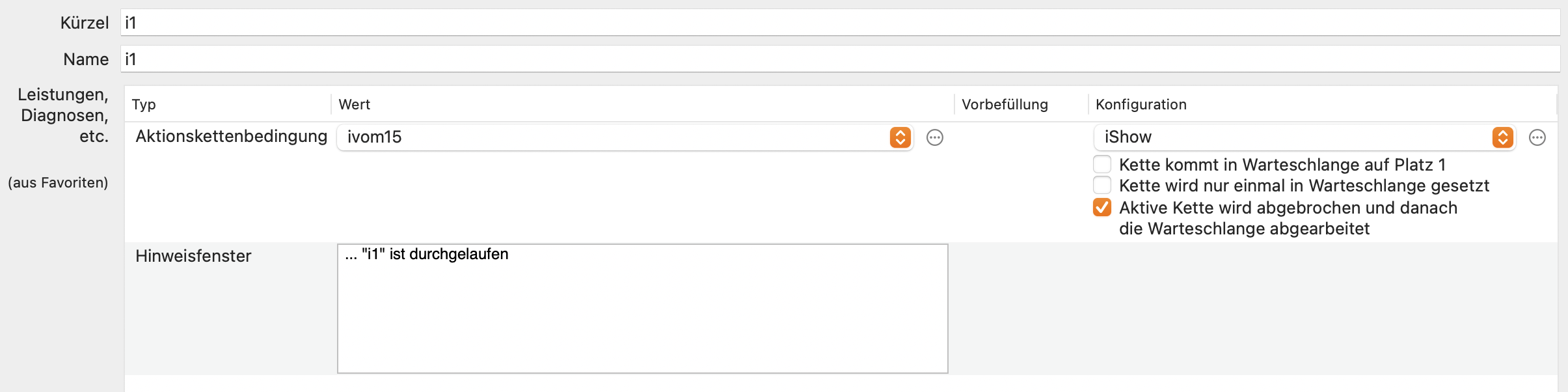Click the Name input field
The image size is (1568, 392).
840,59
